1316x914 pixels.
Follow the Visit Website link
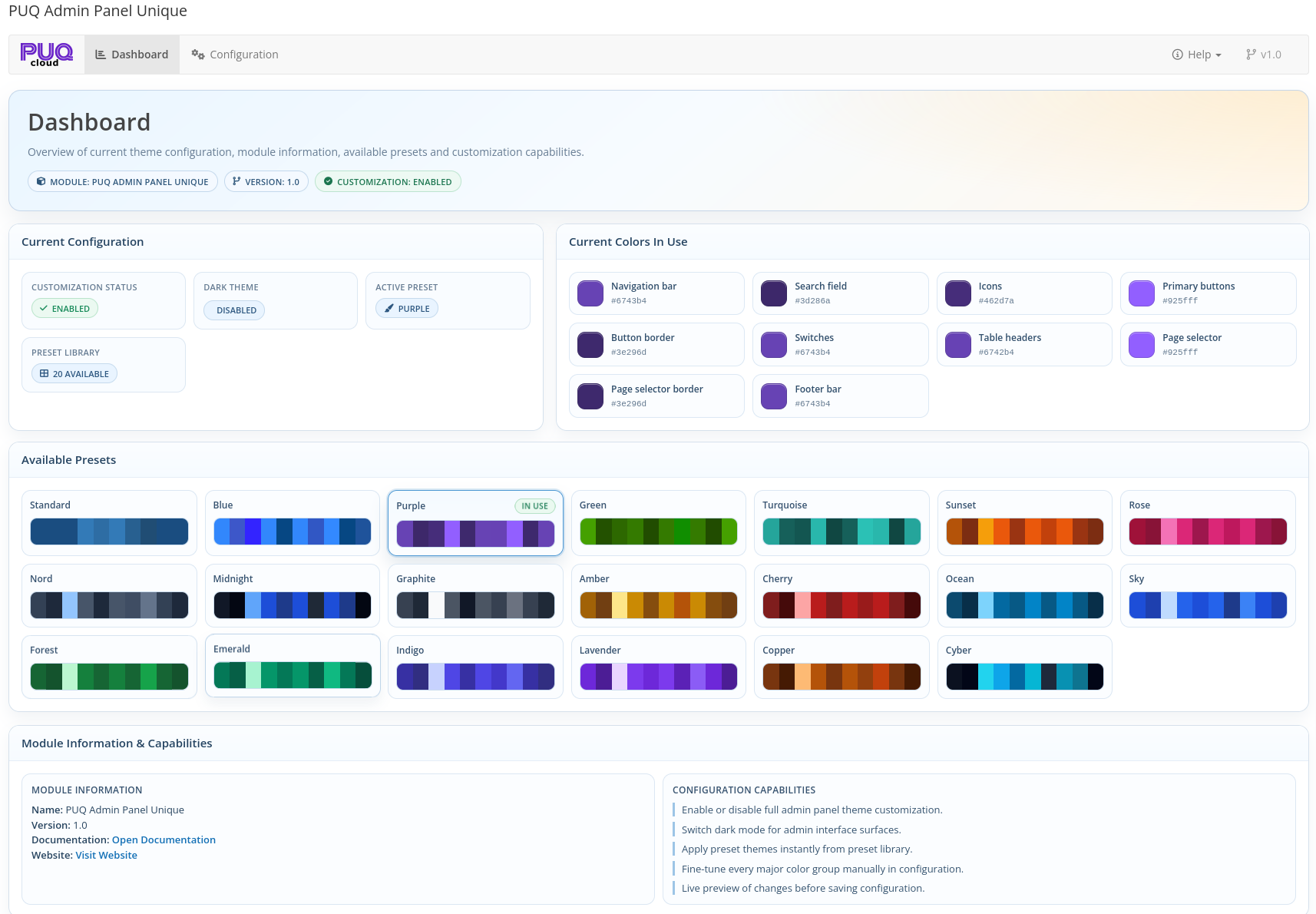click(x=106, y=856)
